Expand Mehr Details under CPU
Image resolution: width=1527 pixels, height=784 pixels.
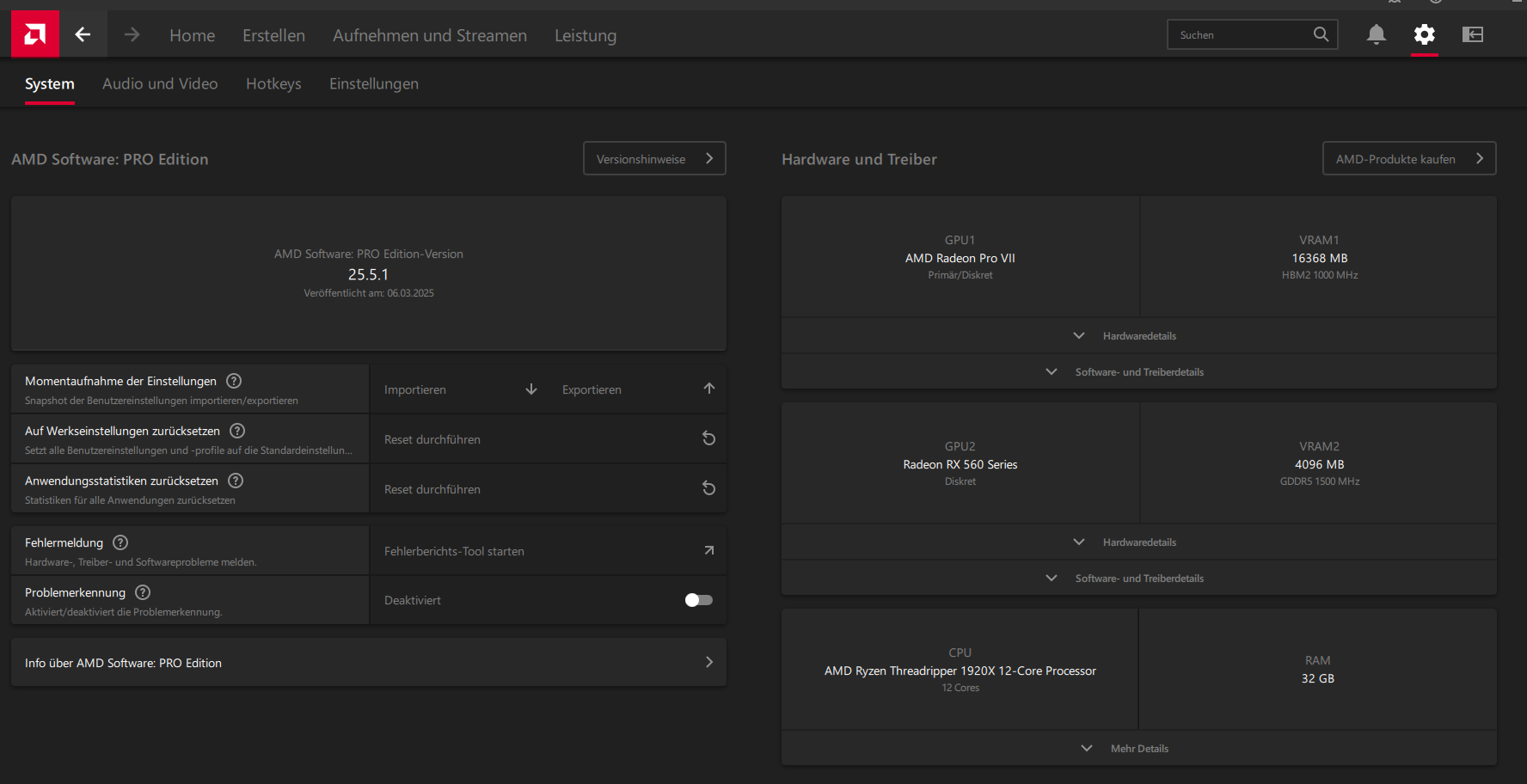tap(1139, 749)
